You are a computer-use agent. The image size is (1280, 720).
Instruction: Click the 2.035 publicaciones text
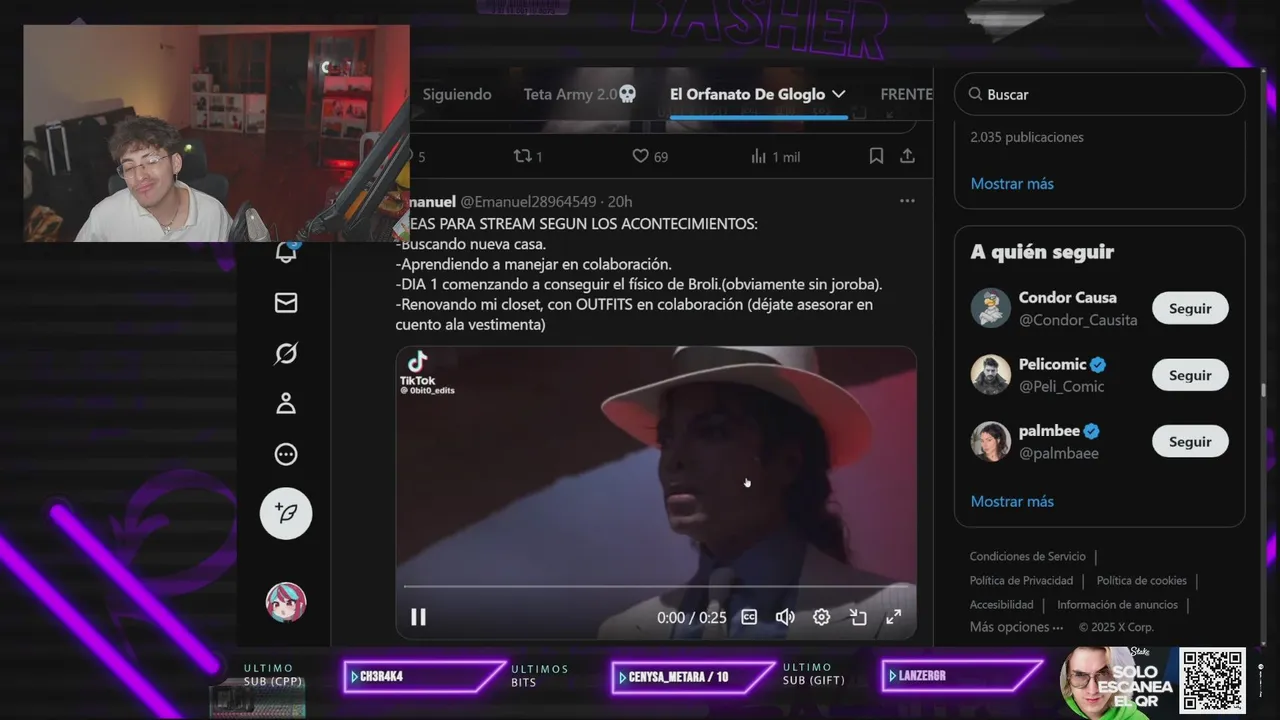[1026, 137]
